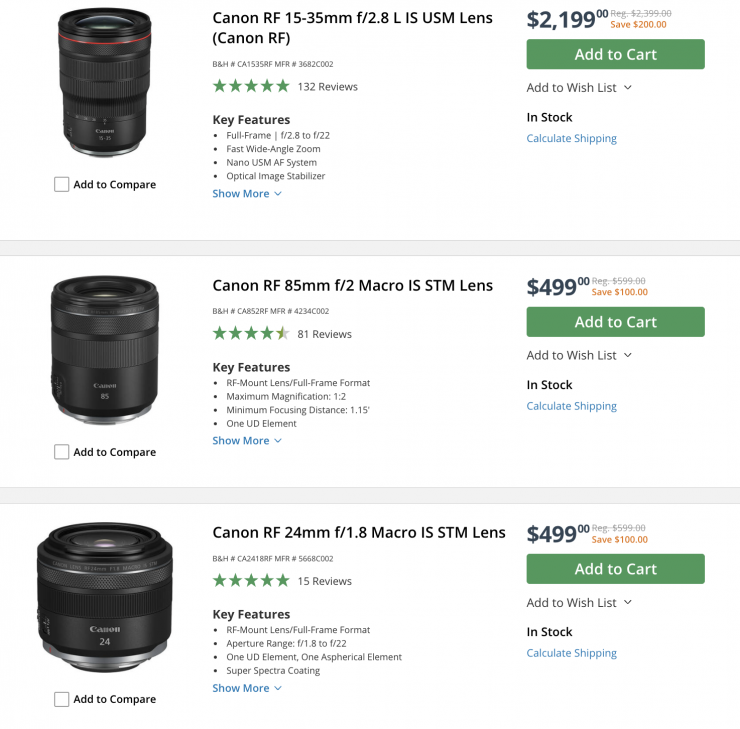Open Add to Wish List dropdown for 15-35mm
Viewport: 740px width, 729px height.
click(579, 88)
